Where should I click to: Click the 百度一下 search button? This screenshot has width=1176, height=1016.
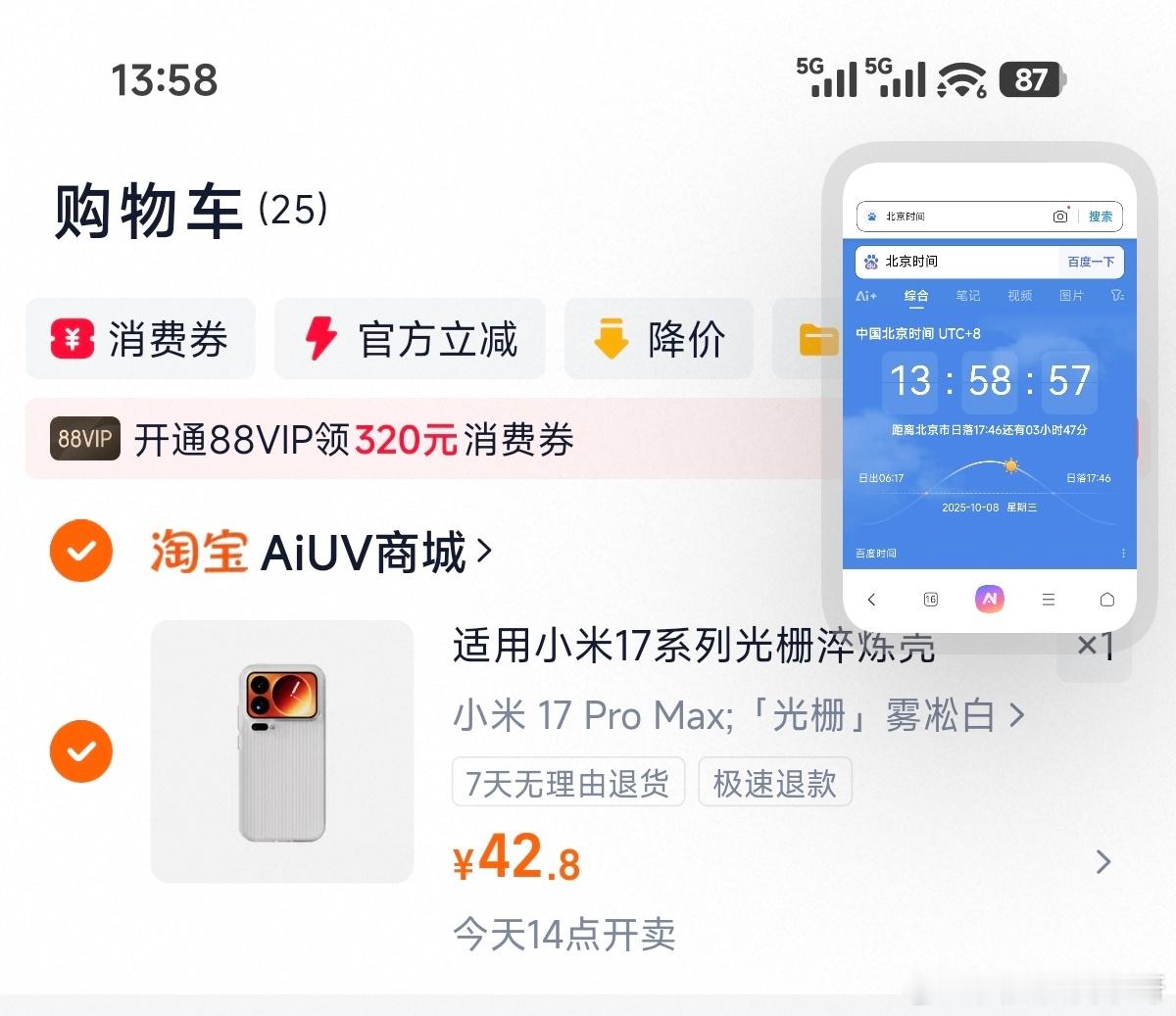[1091, 262]
